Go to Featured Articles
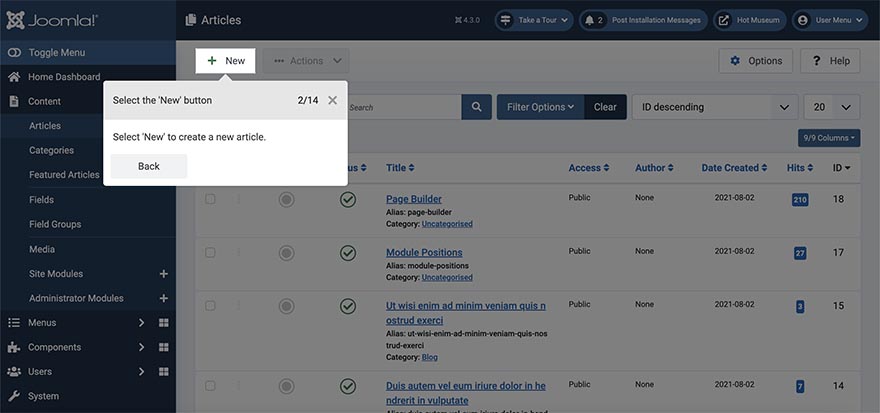The width and height of the screenshot is (880, 413). (64, 175)
